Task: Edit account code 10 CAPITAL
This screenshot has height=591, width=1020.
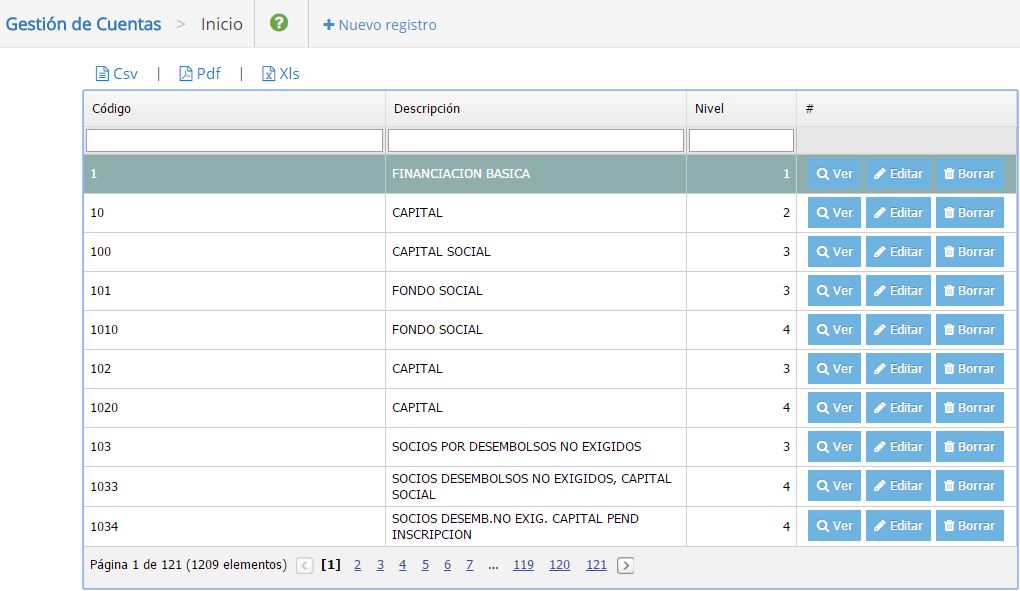Action: (x=898, y=213)
